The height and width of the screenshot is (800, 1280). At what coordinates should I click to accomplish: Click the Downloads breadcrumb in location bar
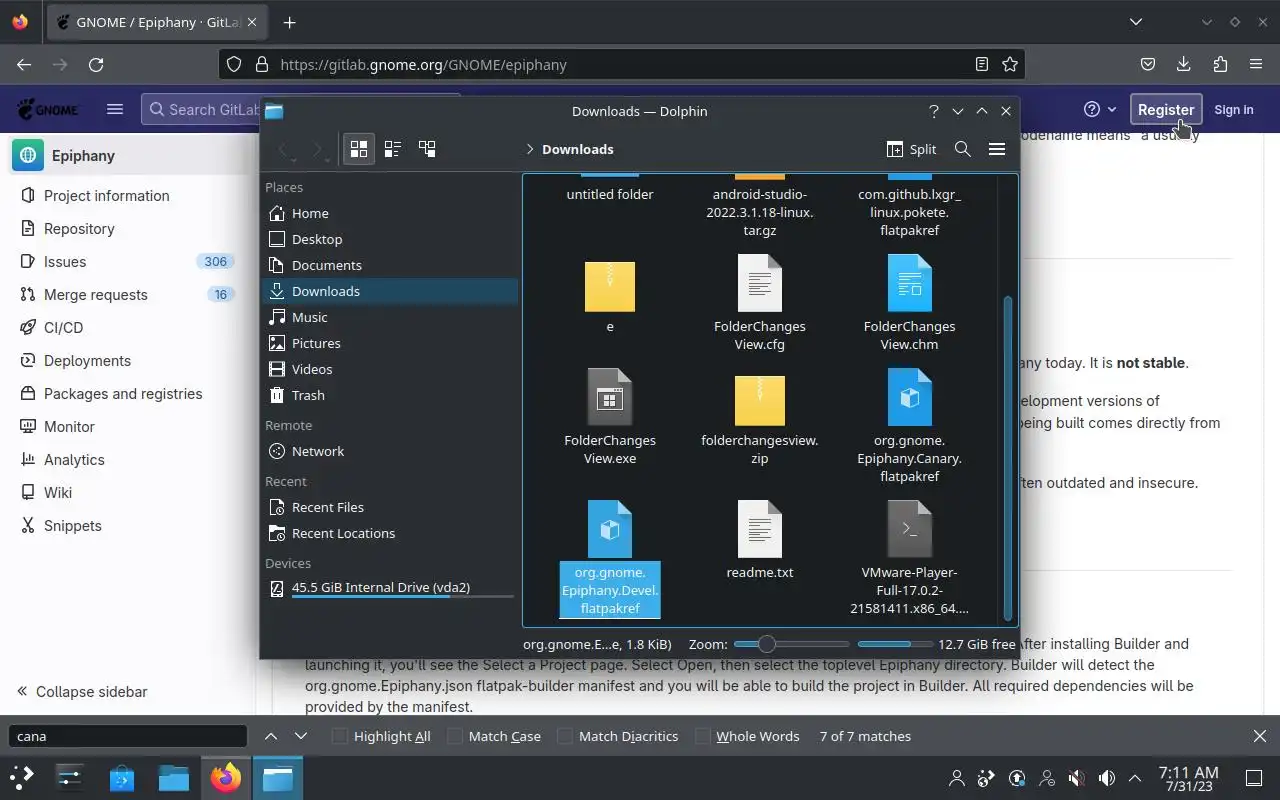[578, 149]
